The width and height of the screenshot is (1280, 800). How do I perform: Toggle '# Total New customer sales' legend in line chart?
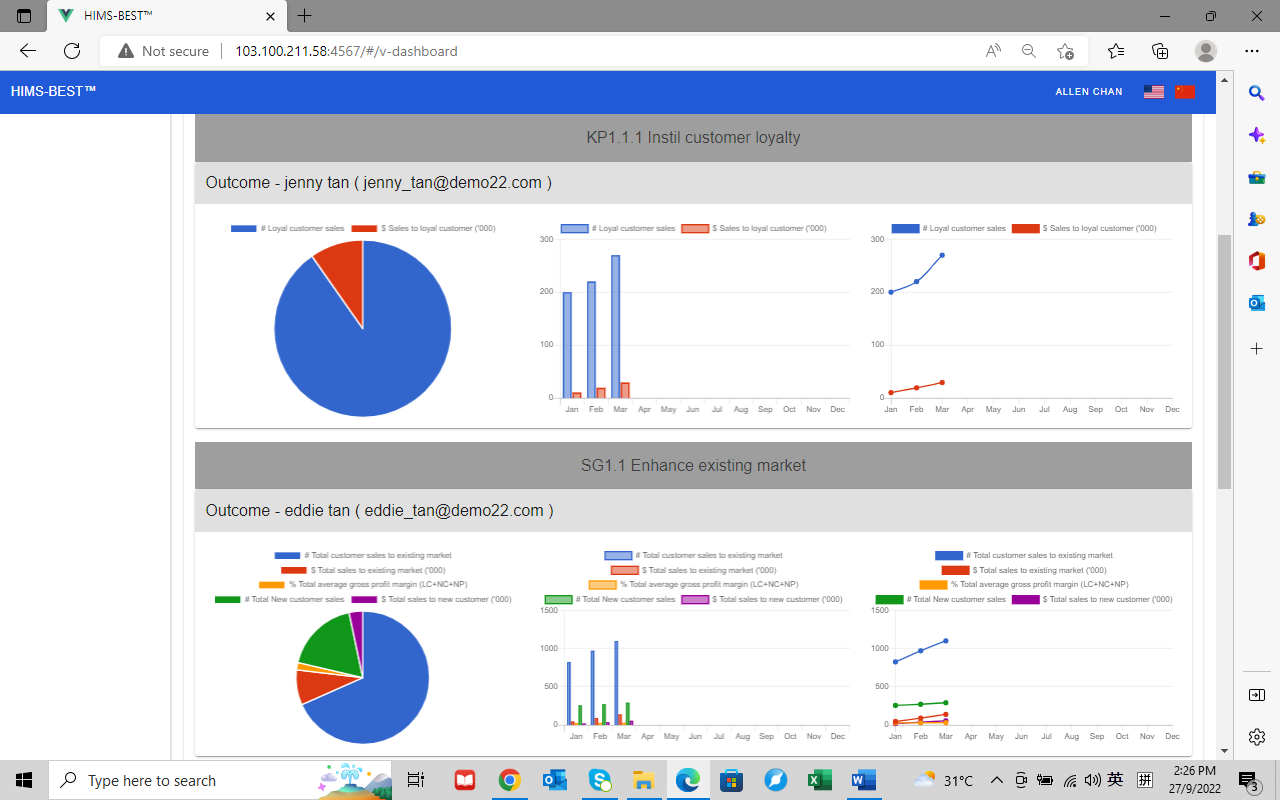point(940,600)
